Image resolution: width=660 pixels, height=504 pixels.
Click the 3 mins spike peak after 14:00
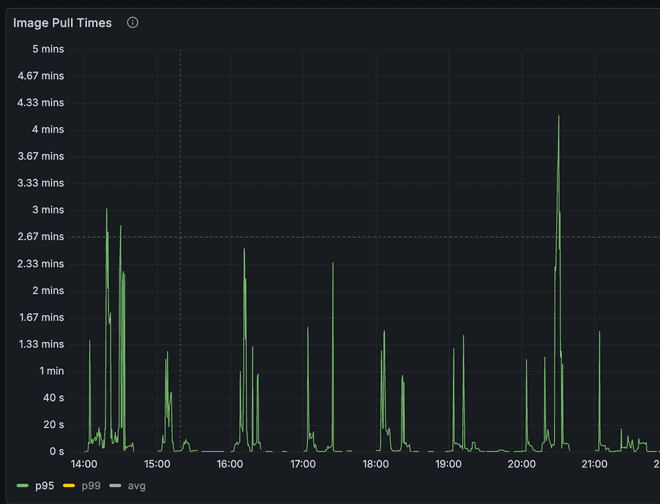tap(107, 209)
